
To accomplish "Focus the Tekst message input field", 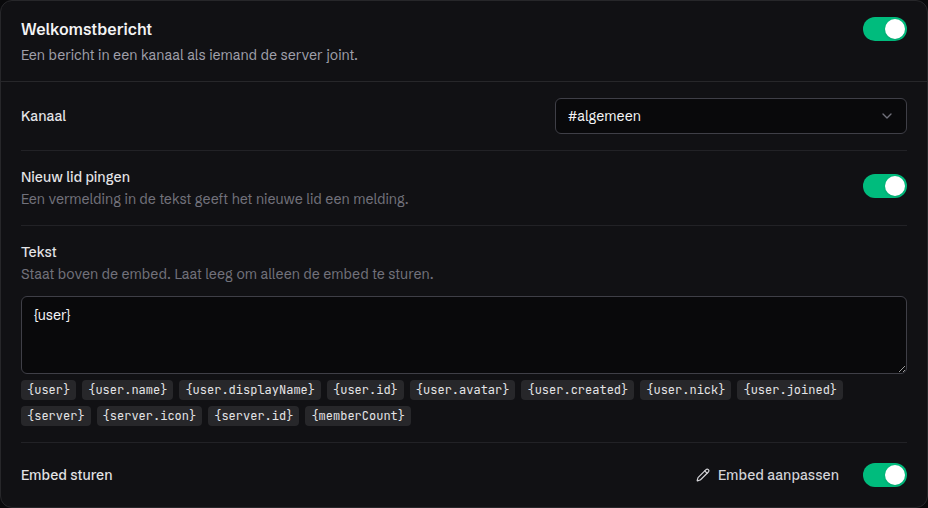I will [463, 335].
